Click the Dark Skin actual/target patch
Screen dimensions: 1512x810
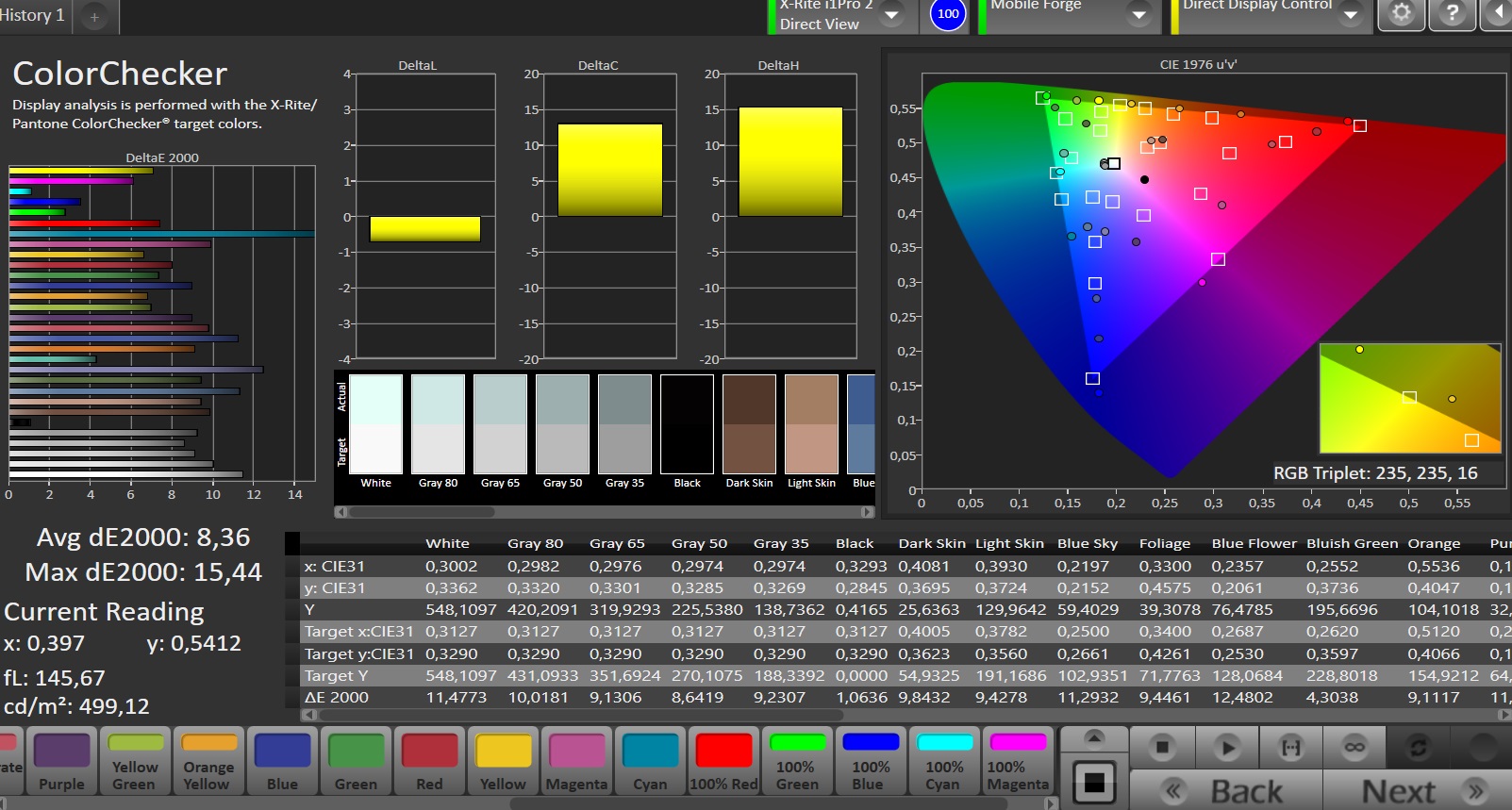[749, 424]
